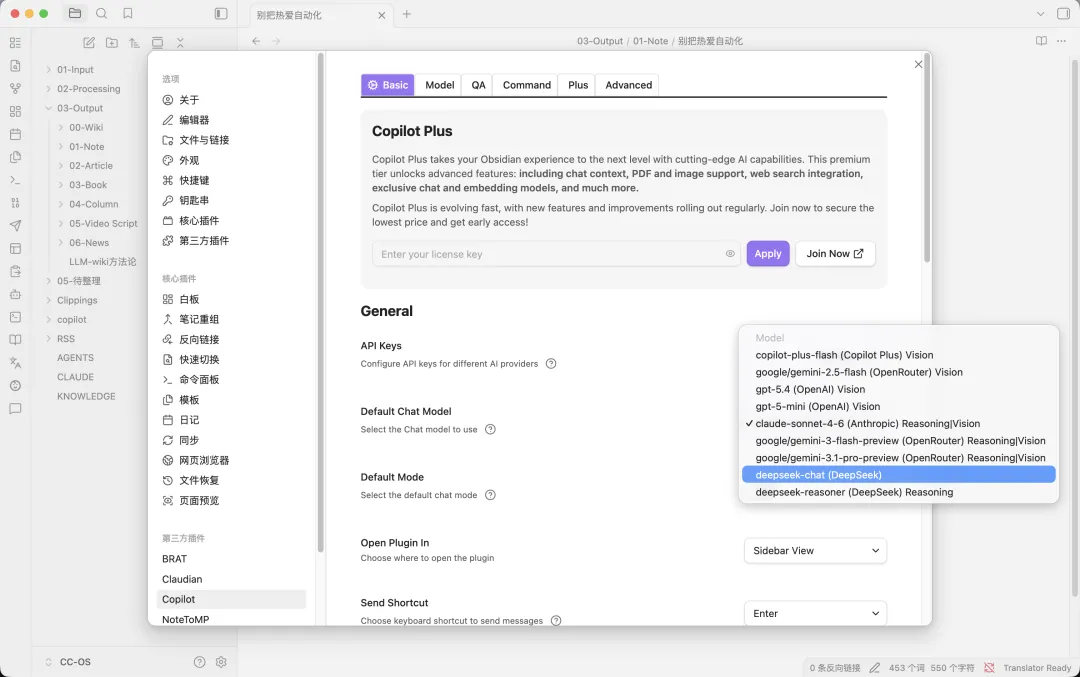The image size is (1080, 677).
Task: Open vault settings gear icon
Action: (x=221, y=662)
